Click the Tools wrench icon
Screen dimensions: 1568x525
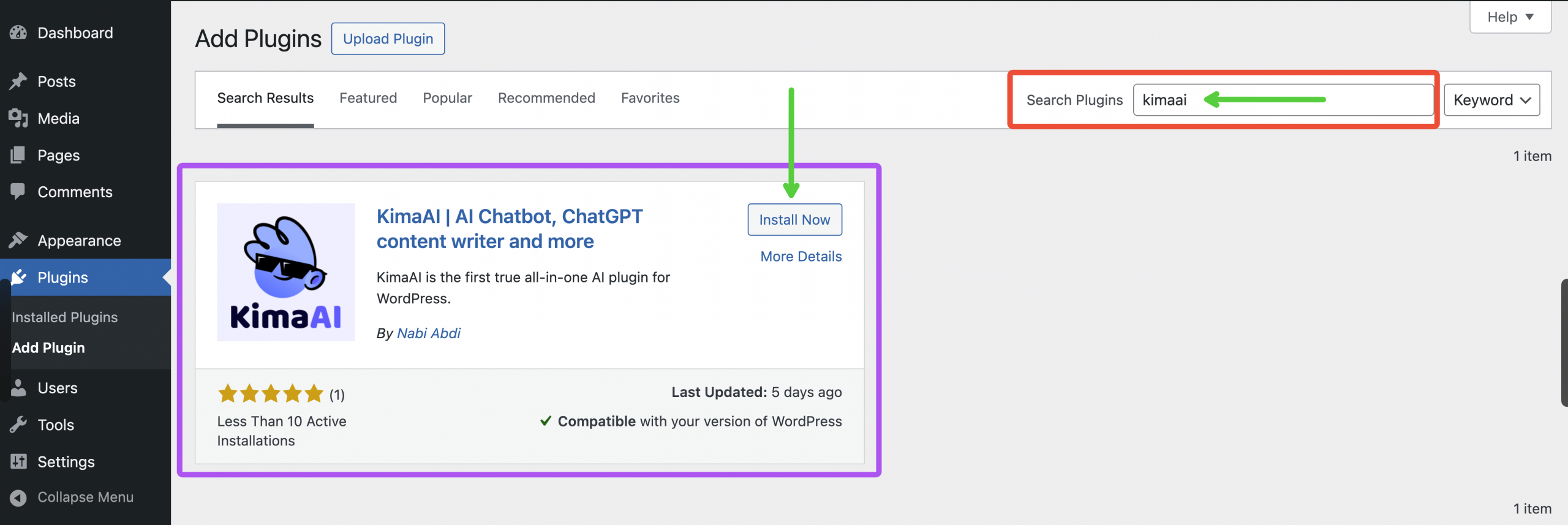[x=18, y=425]
